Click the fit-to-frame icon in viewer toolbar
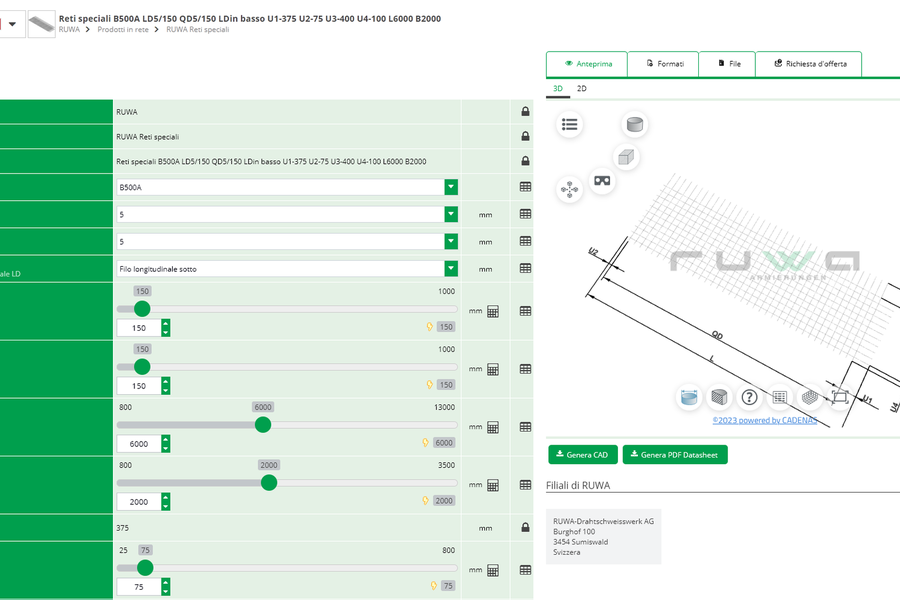Screen dimensions: 900x600 click(x=839, y=397)
